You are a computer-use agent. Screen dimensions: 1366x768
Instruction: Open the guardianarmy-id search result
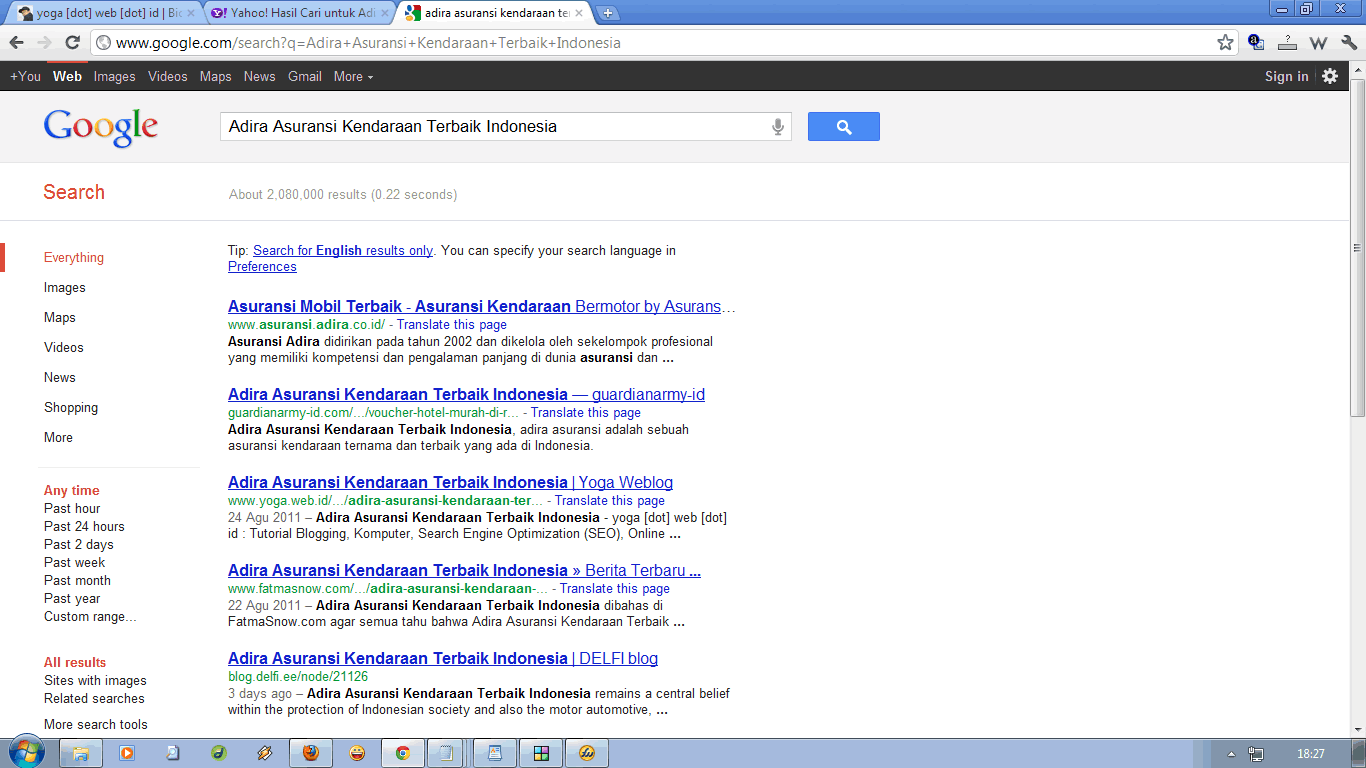point(466,394)
